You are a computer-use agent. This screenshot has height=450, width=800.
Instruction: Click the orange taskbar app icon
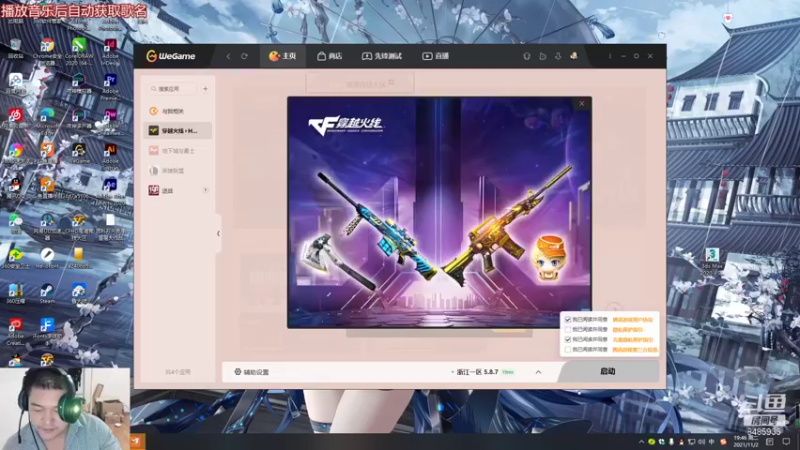point(137,442)
